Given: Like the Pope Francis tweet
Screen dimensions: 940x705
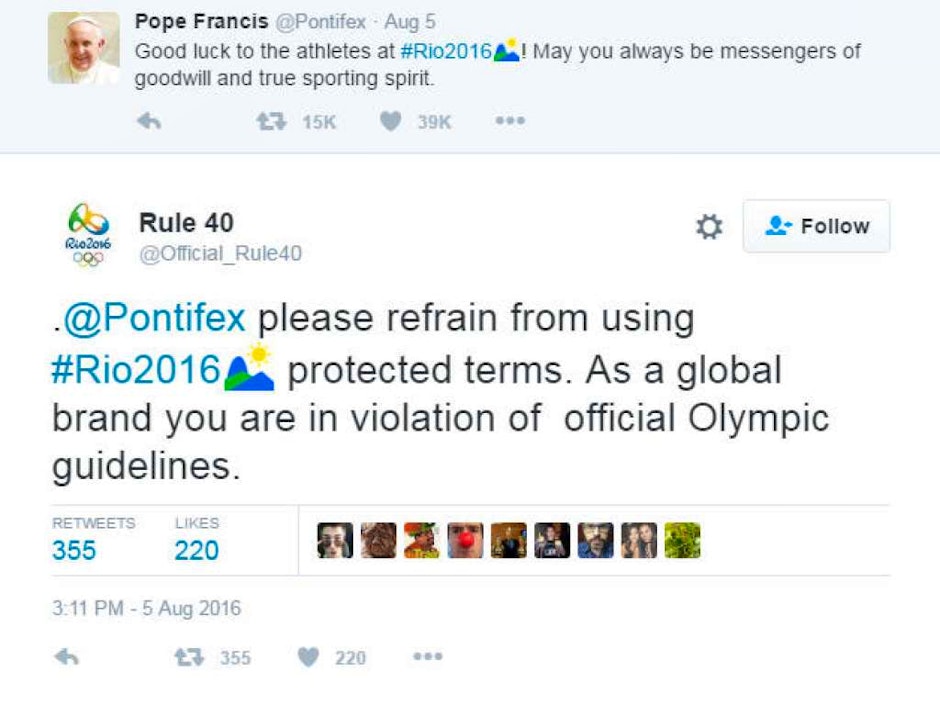Looking at the screenshot, I should (391, 121).
